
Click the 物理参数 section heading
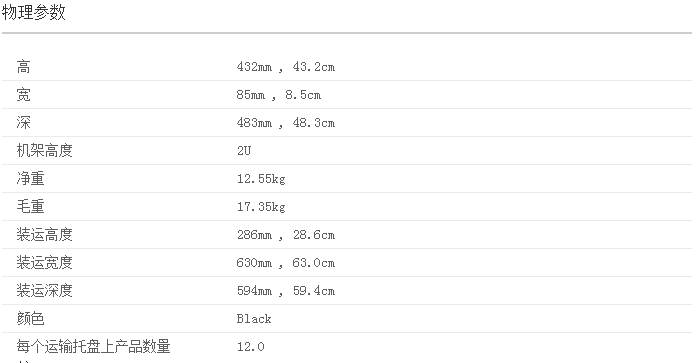(33, 12)
